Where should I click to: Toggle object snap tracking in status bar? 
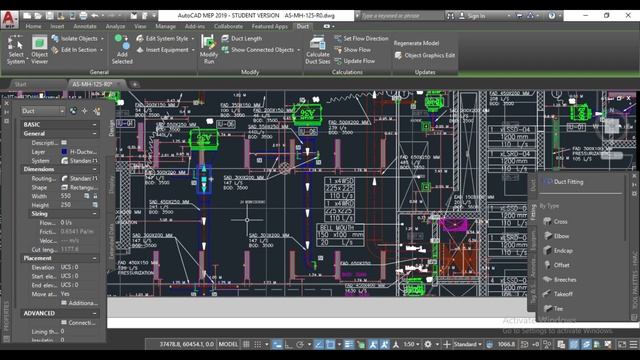[x=319, y=344]
